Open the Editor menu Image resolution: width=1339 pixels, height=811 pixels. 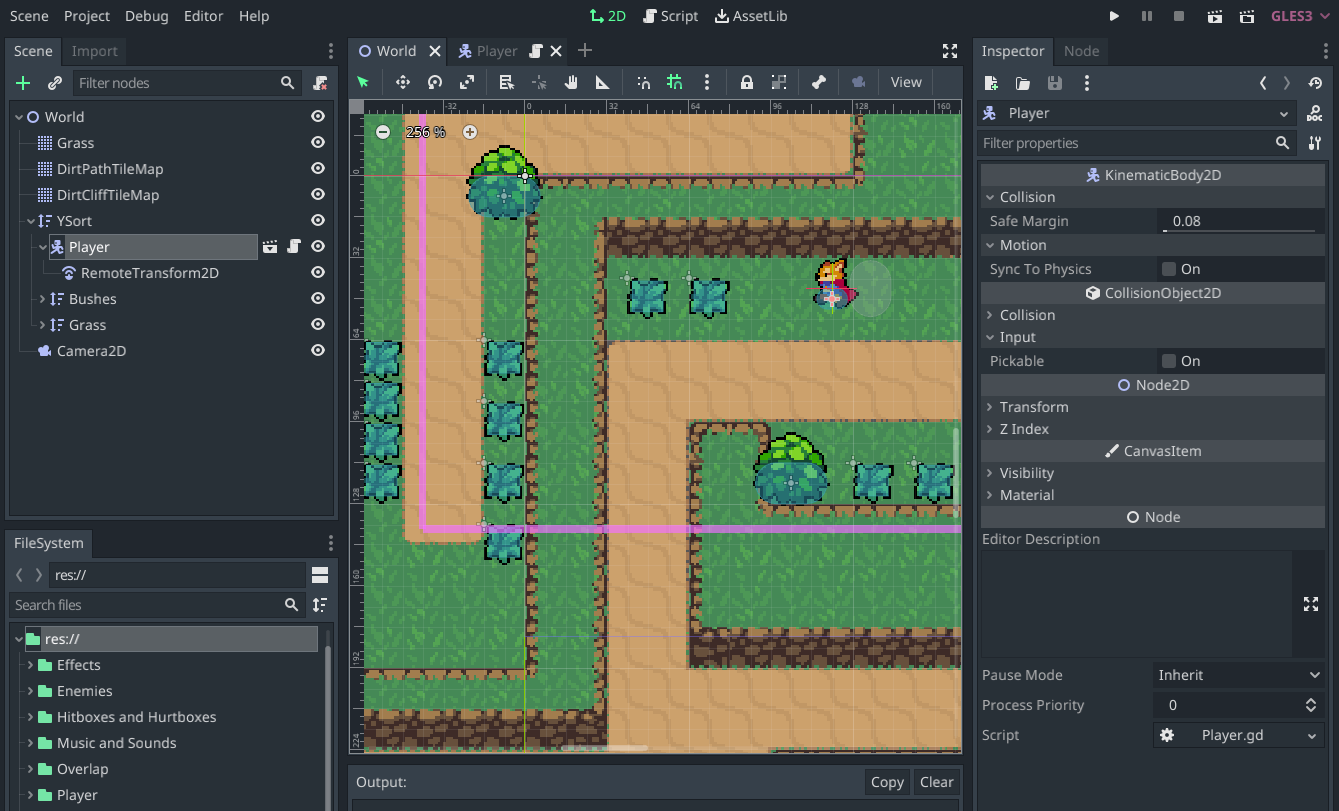[x=204, y=16]
